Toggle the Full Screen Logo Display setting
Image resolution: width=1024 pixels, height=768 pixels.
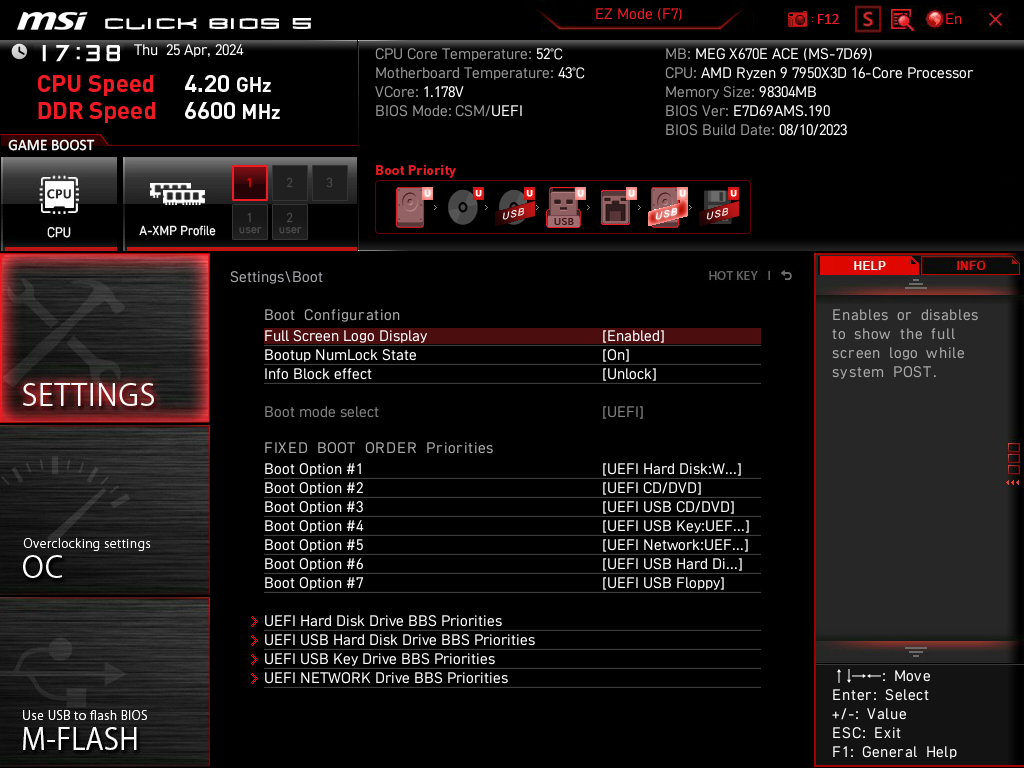click(x=512, y=336)
